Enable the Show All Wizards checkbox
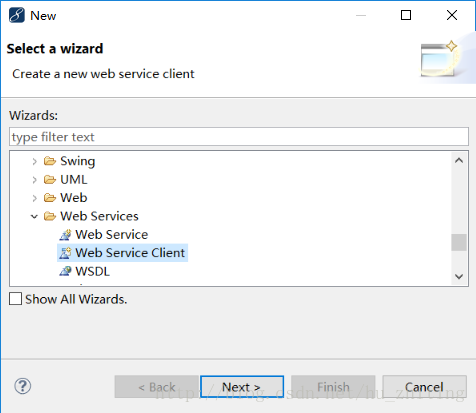Viewport: 476px width, 413px height. coord(15,299)
